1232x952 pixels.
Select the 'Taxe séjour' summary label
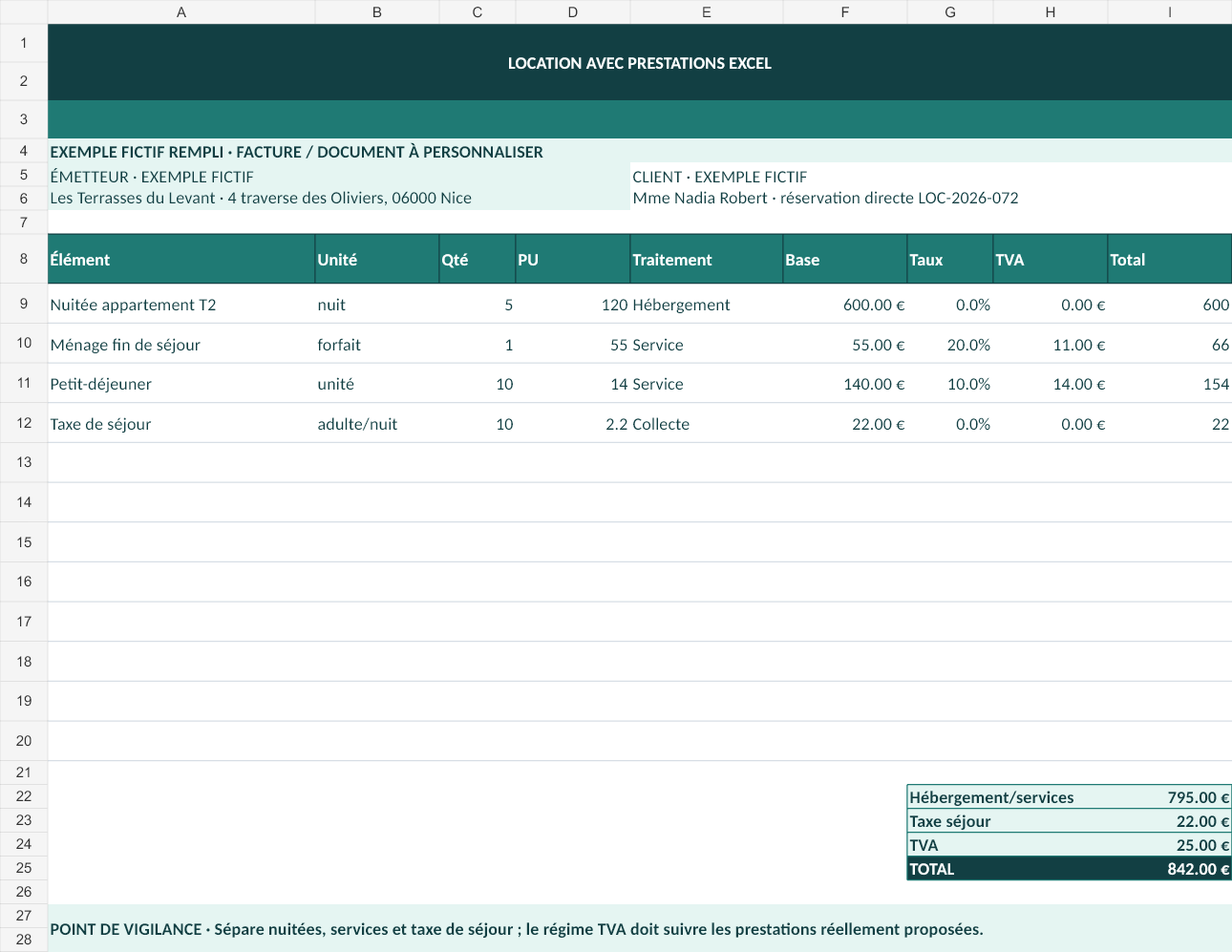[1008, 820]
